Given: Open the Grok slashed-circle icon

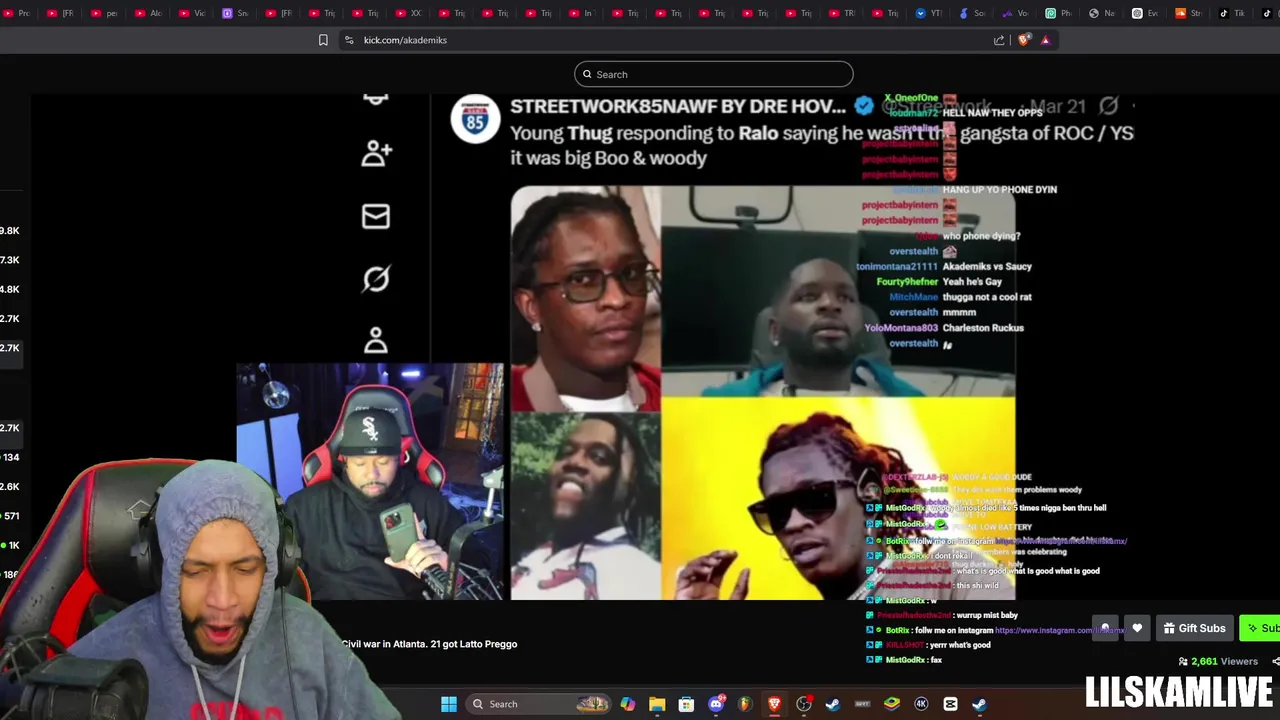Looking at the screenshot, I should (376, 279).
